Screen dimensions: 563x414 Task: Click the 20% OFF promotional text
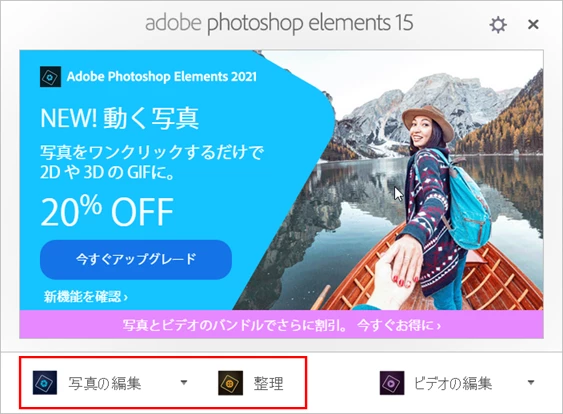[107, 211]
